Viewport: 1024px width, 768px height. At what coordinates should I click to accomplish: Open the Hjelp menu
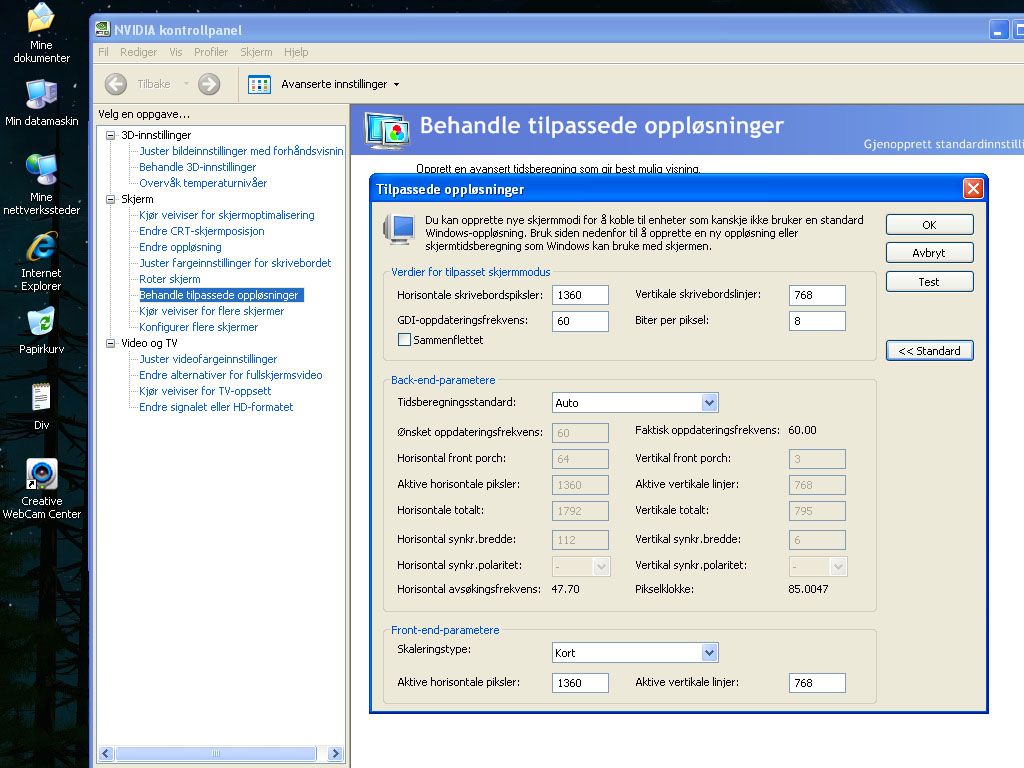pos(296,52)
